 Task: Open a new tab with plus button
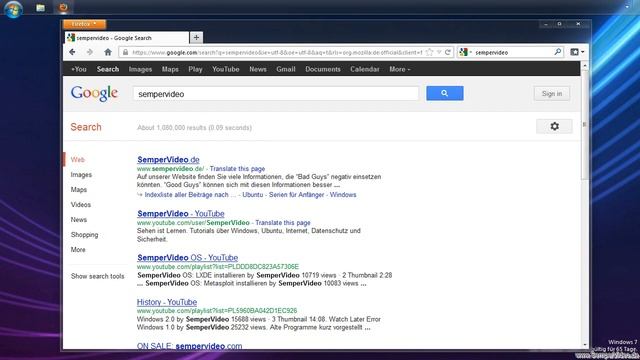click(x=196, y=38)
